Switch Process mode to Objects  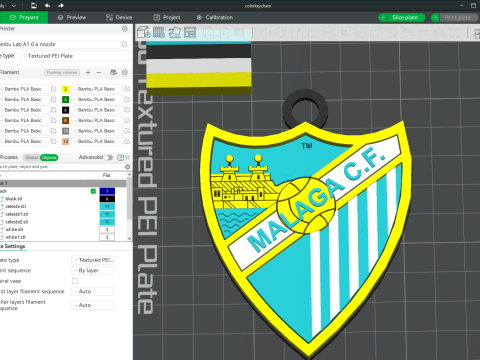tap(49, 157)
